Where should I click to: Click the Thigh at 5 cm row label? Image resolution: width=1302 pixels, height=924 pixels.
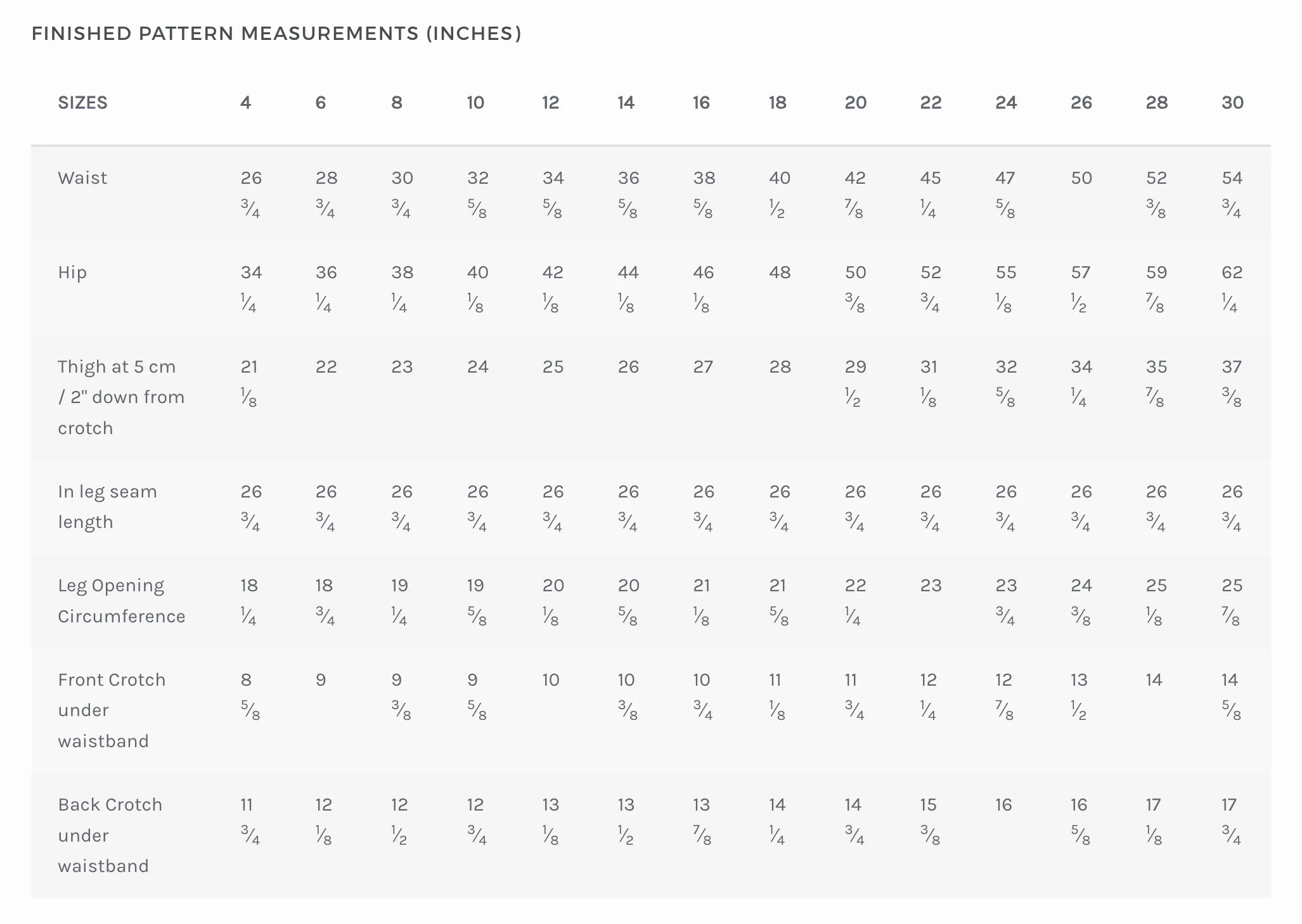pos(121,397)
